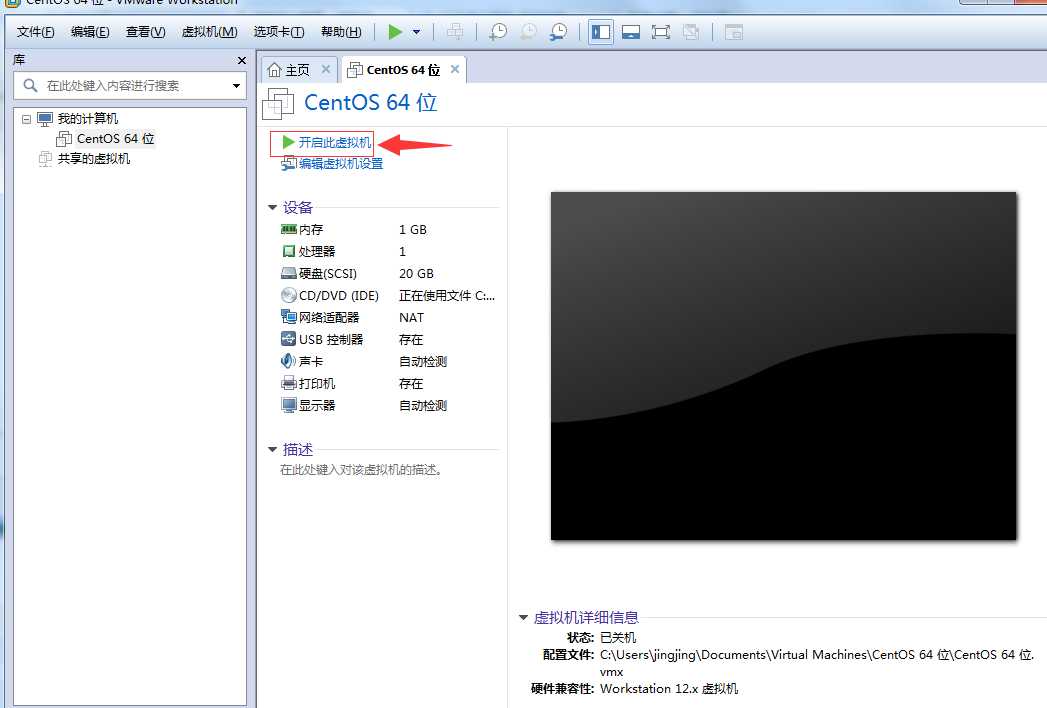Image resolution: width=1047 pixels, height=708 pixels.
Task: Click the monitor icon beside 显示器
Action: click(x=288, y=405)
